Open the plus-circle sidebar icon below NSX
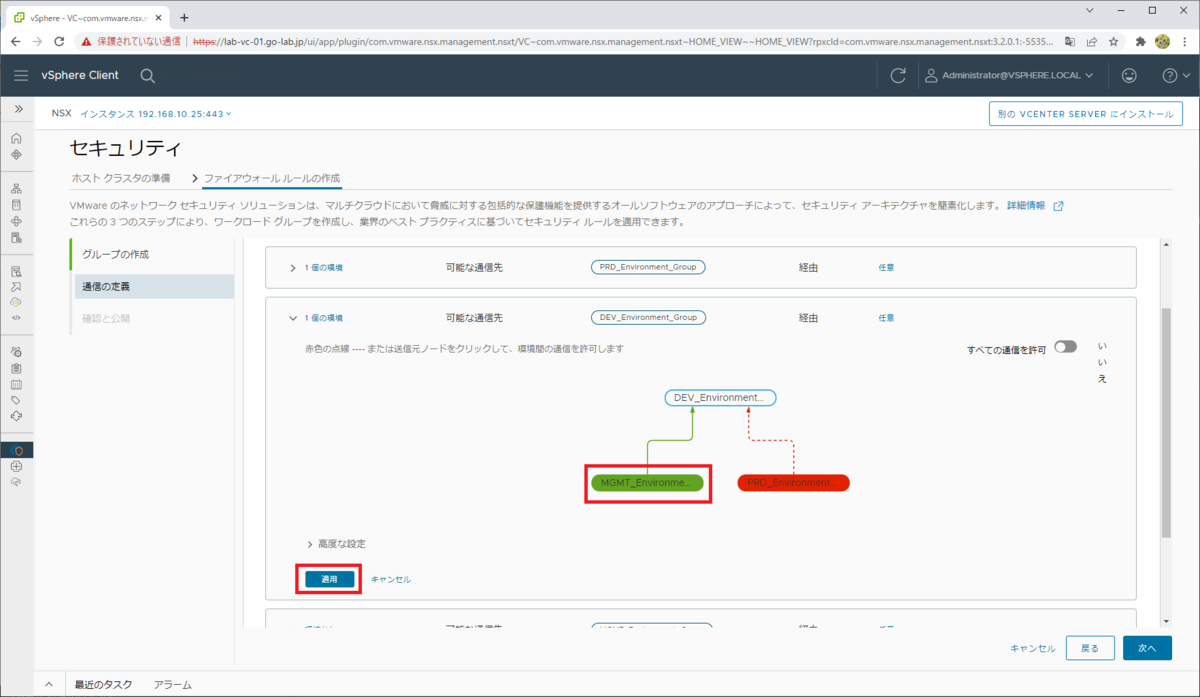Image resolution: width=1200 pixels, height=697 pixels. 16,466
